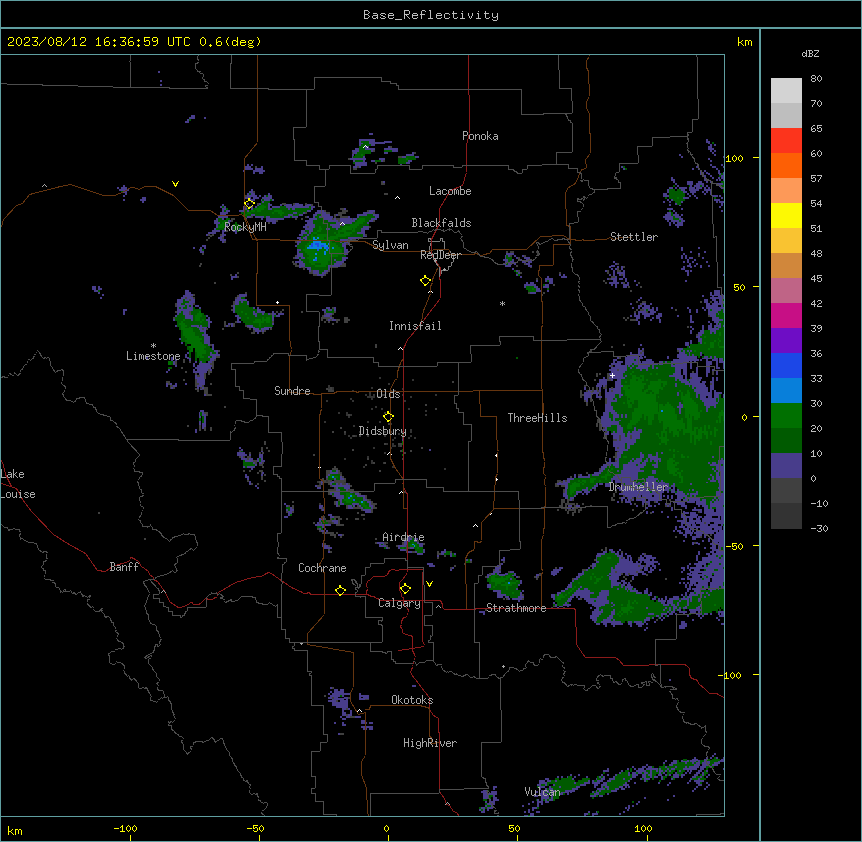The image size is (862, 842).
Task: Click the yellow diamond marker south of Cochrane
Action: 340,590
